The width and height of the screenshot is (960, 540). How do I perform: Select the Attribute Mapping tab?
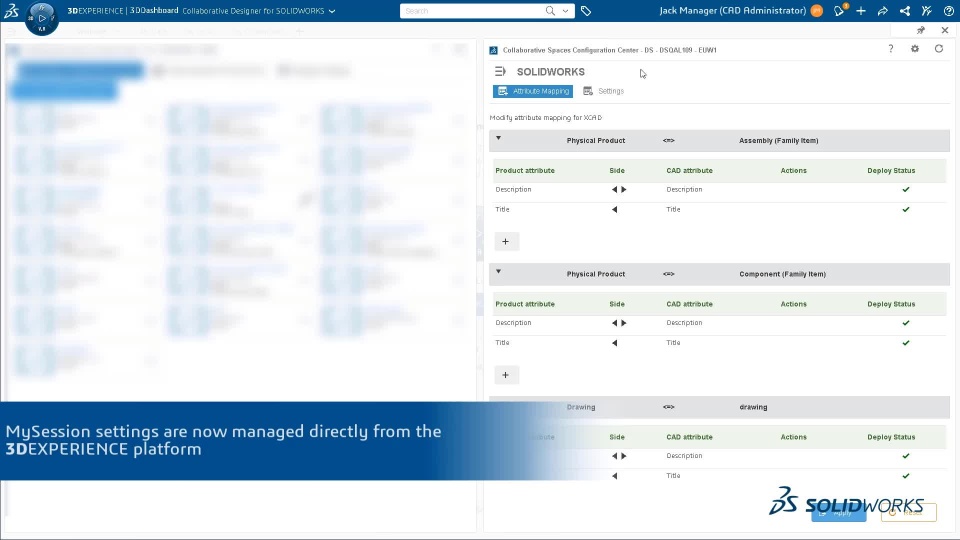pyautogui.click(x=533, y=91)
